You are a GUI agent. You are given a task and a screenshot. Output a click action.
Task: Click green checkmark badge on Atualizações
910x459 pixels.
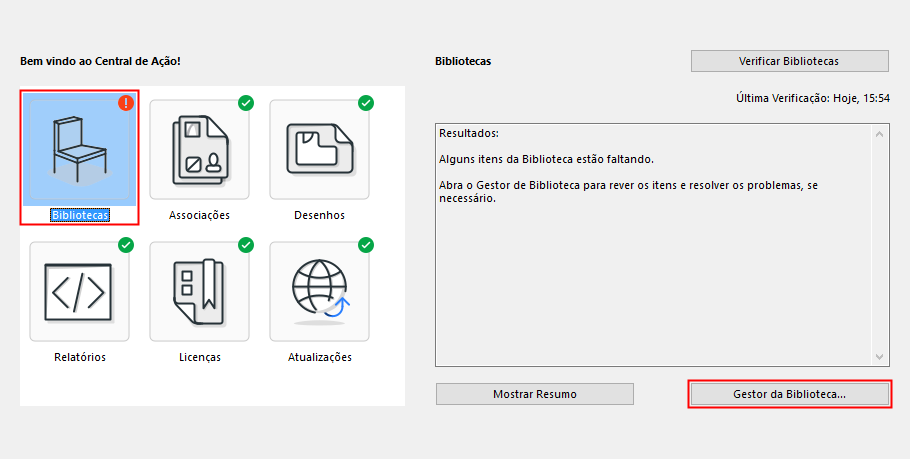366,245
